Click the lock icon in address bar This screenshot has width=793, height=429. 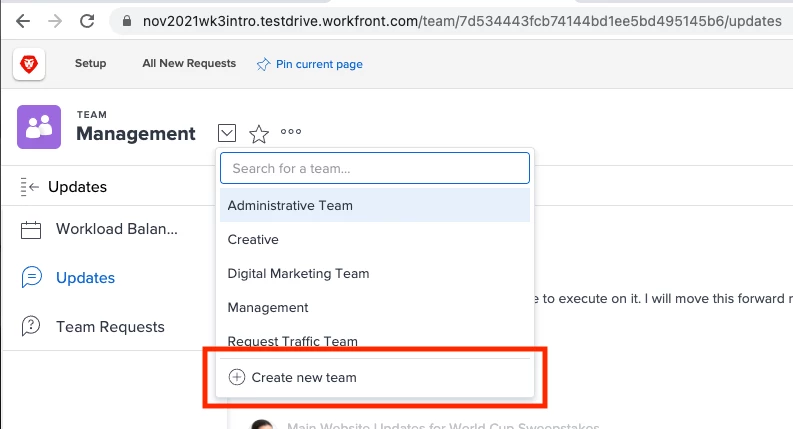tap(127, 21)
